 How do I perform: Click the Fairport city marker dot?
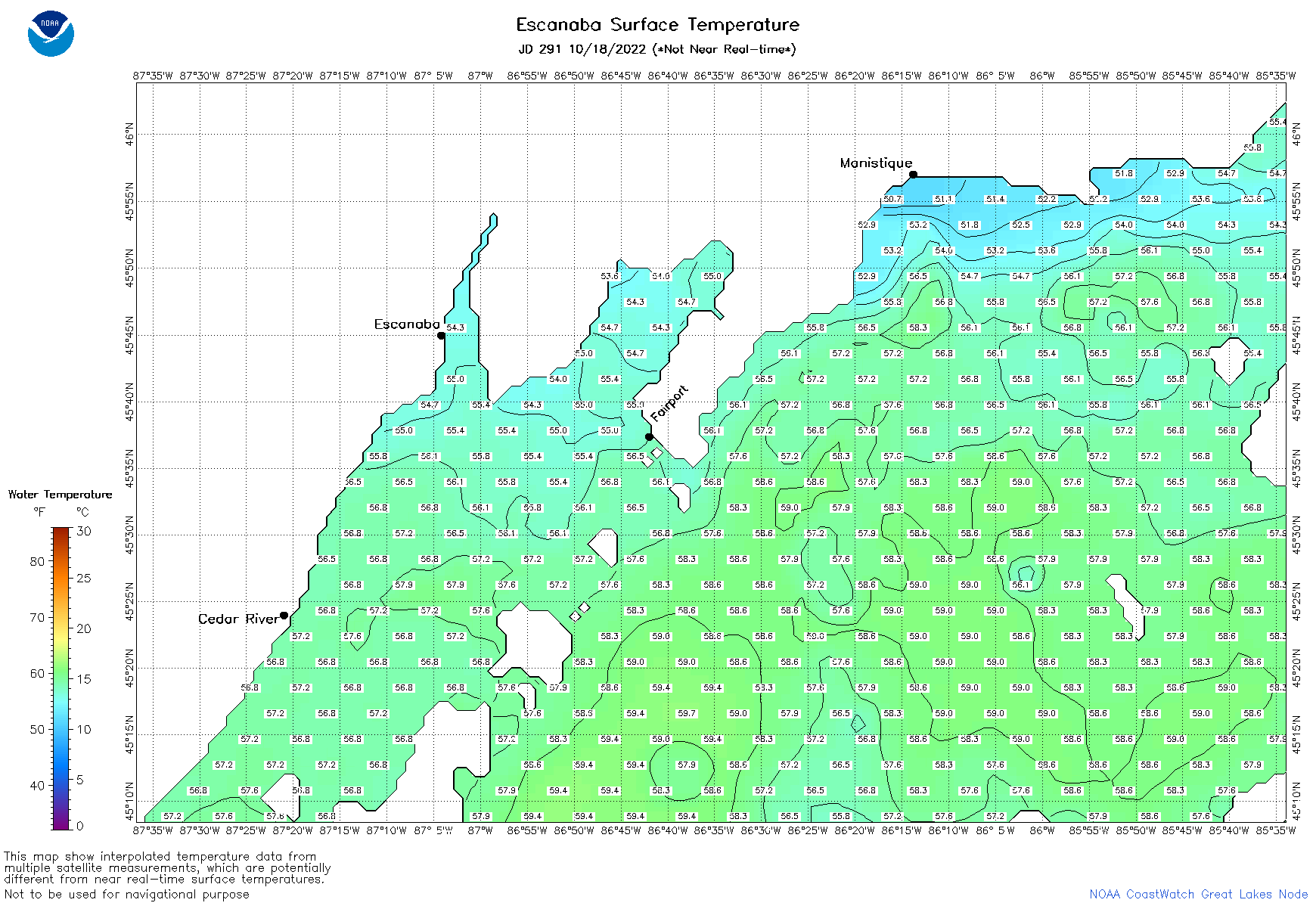(649, 437)
